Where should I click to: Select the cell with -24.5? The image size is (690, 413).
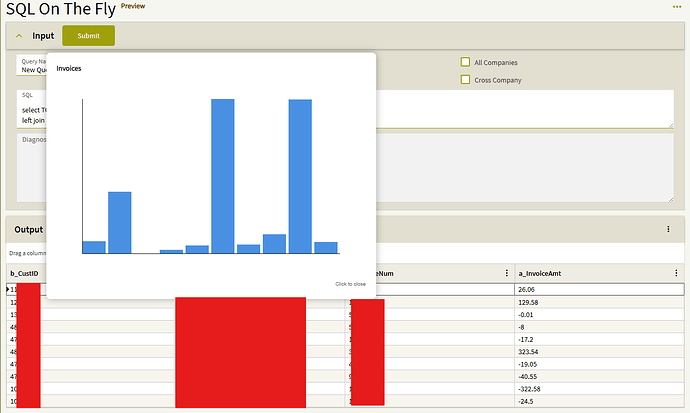tap(599, 401)
